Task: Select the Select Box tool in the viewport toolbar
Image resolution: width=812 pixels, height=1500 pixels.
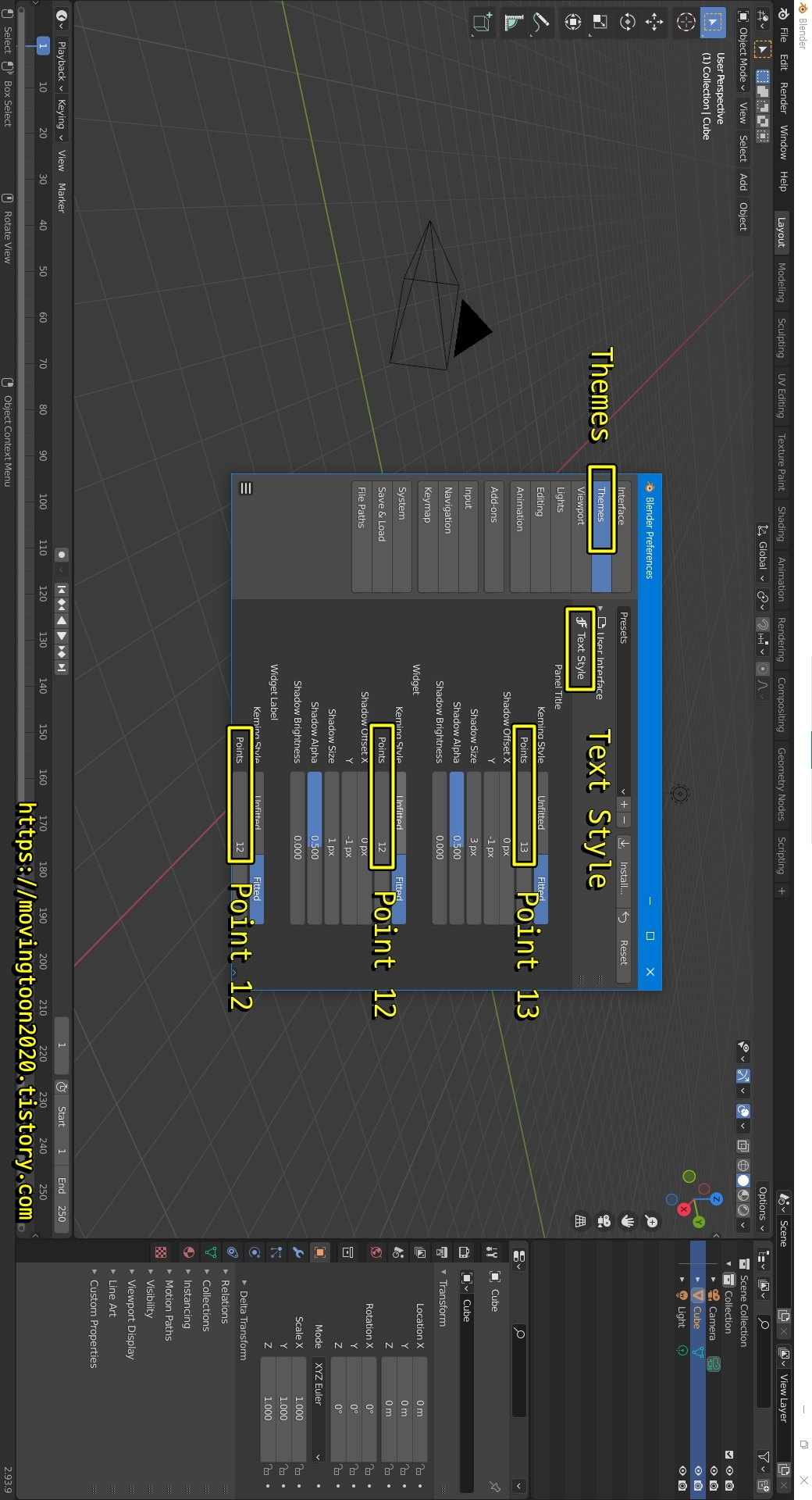Action: click(712, 22)
